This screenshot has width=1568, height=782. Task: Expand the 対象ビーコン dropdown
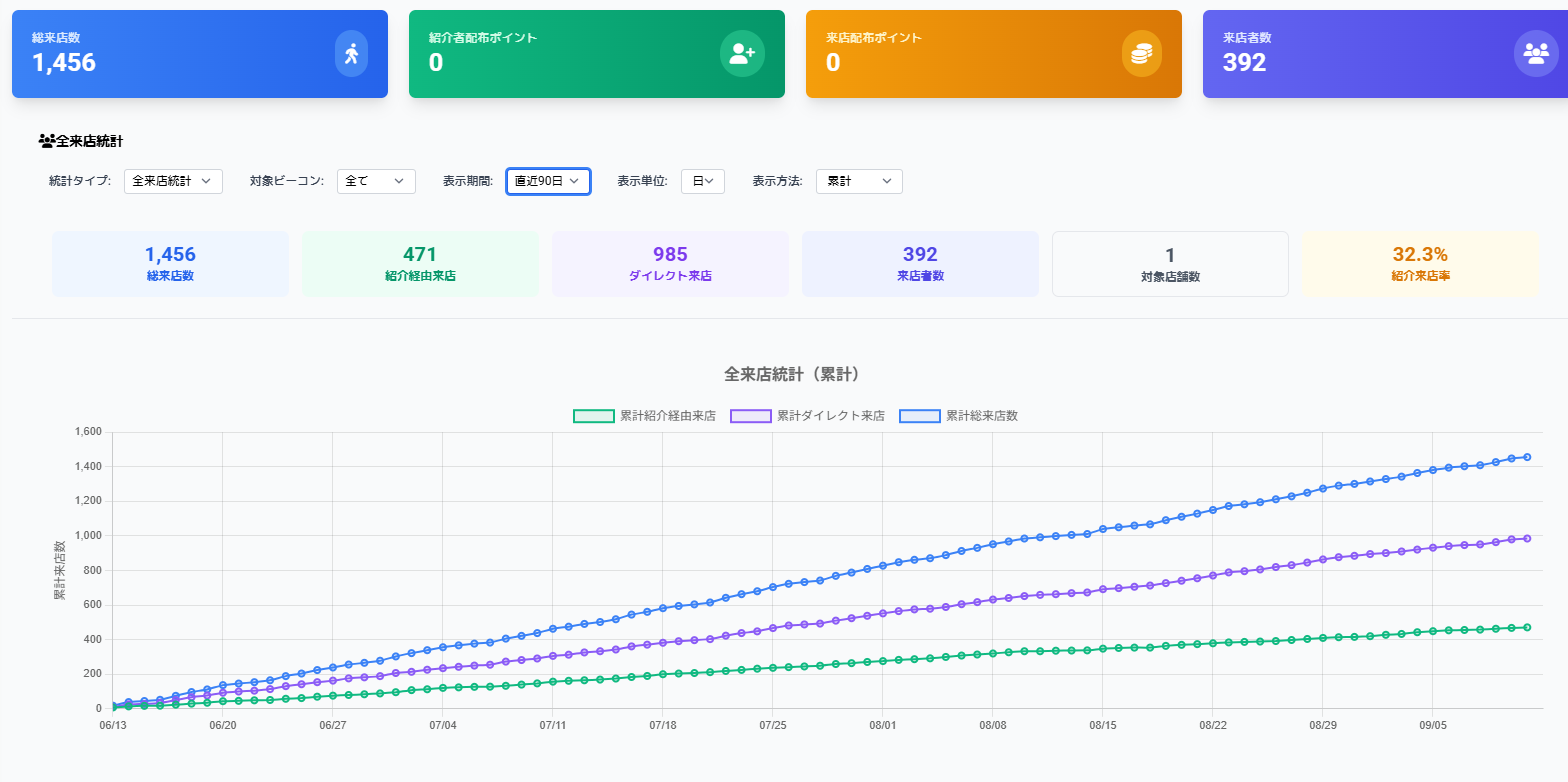click(376, 181)
